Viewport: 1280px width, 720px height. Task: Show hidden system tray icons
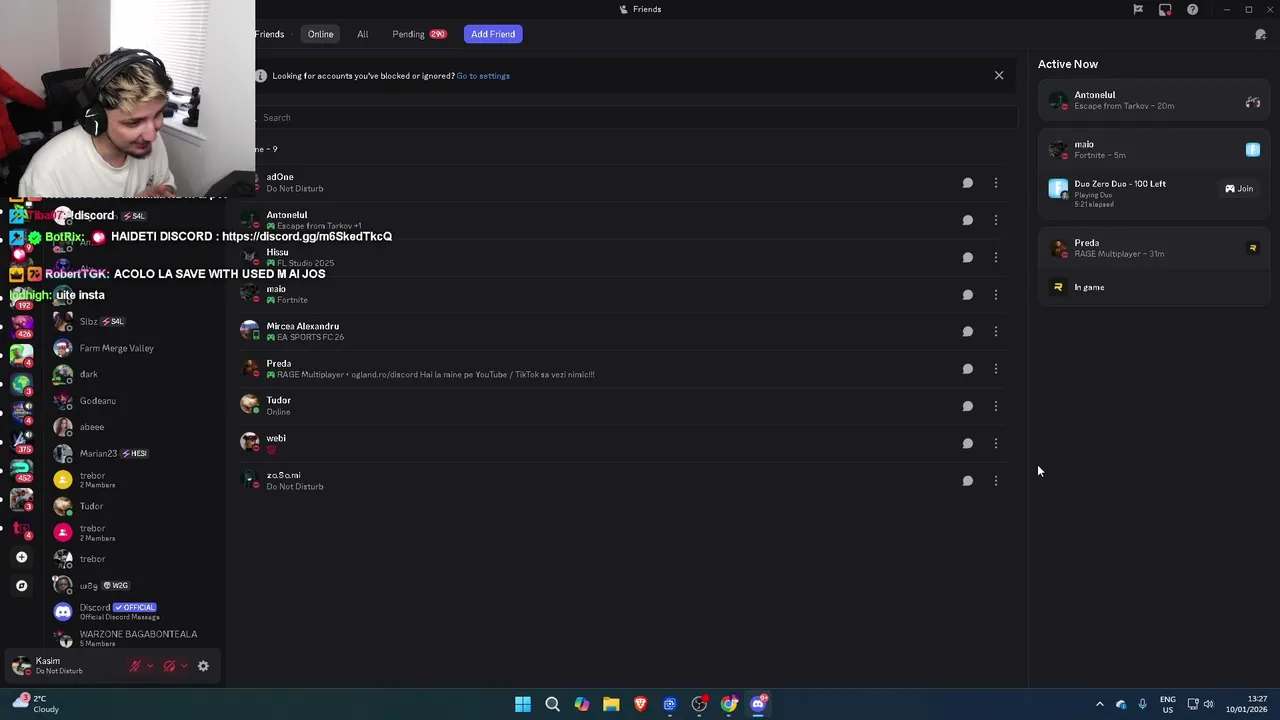[x=1100, y=704]
